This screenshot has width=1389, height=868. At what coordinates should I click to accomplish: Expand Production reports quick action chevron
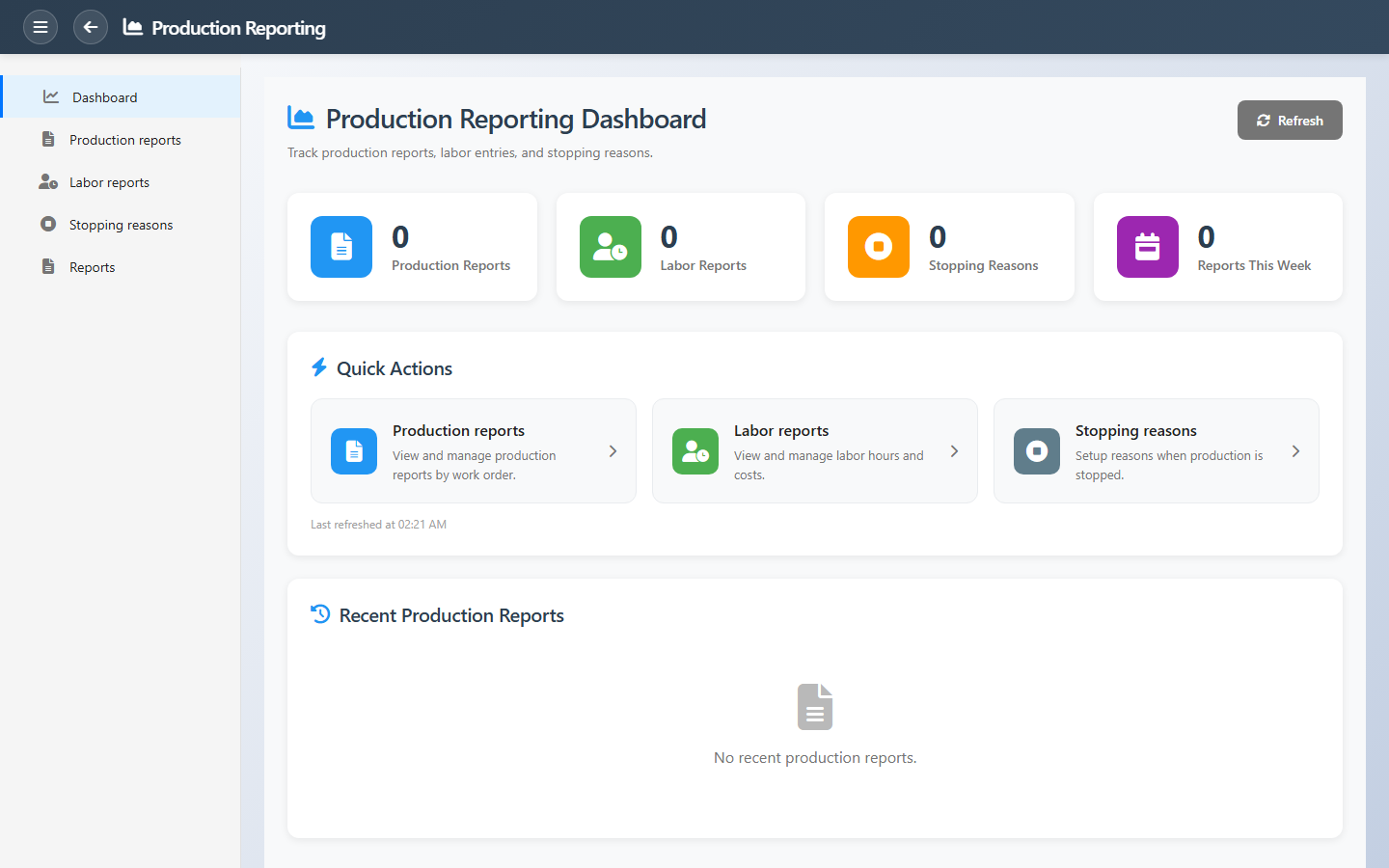pos(613,451)
